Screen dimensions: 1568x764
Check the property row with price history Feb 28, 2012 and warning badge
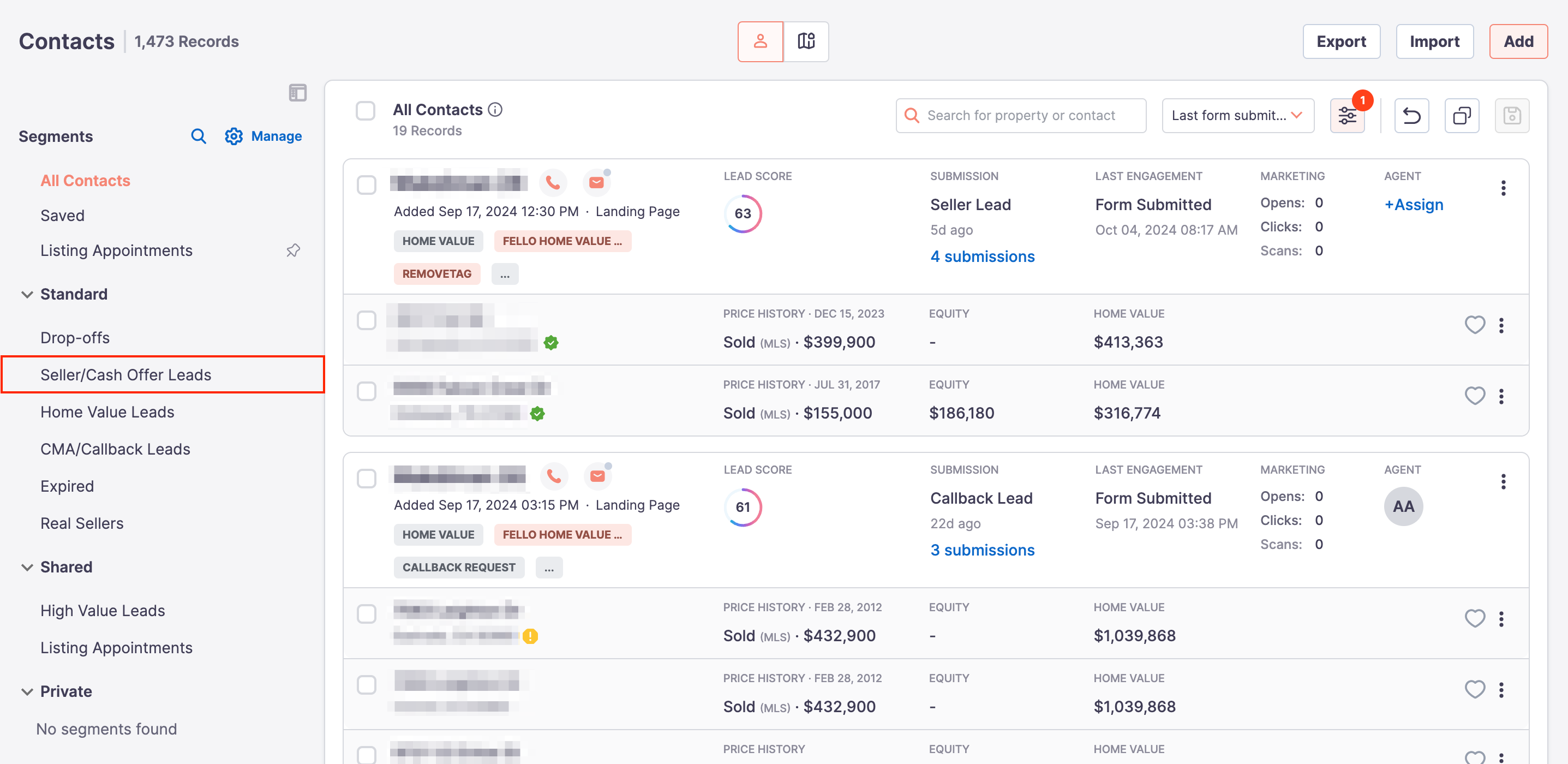click(x=367, y=613)
